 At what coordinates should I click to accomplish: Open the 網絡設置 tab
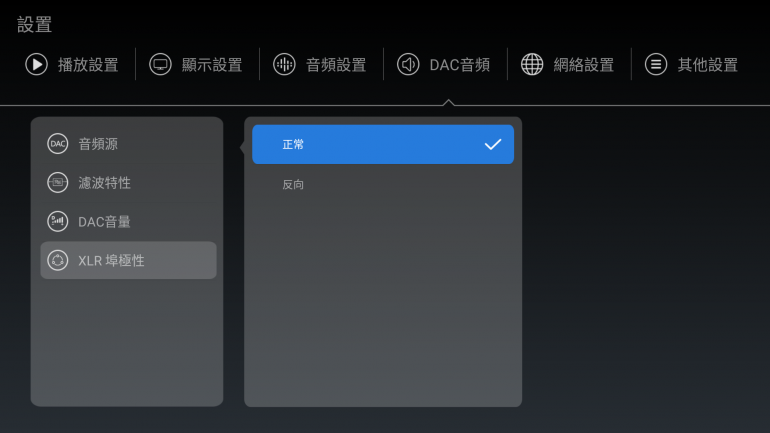click(x=567, y=64)
